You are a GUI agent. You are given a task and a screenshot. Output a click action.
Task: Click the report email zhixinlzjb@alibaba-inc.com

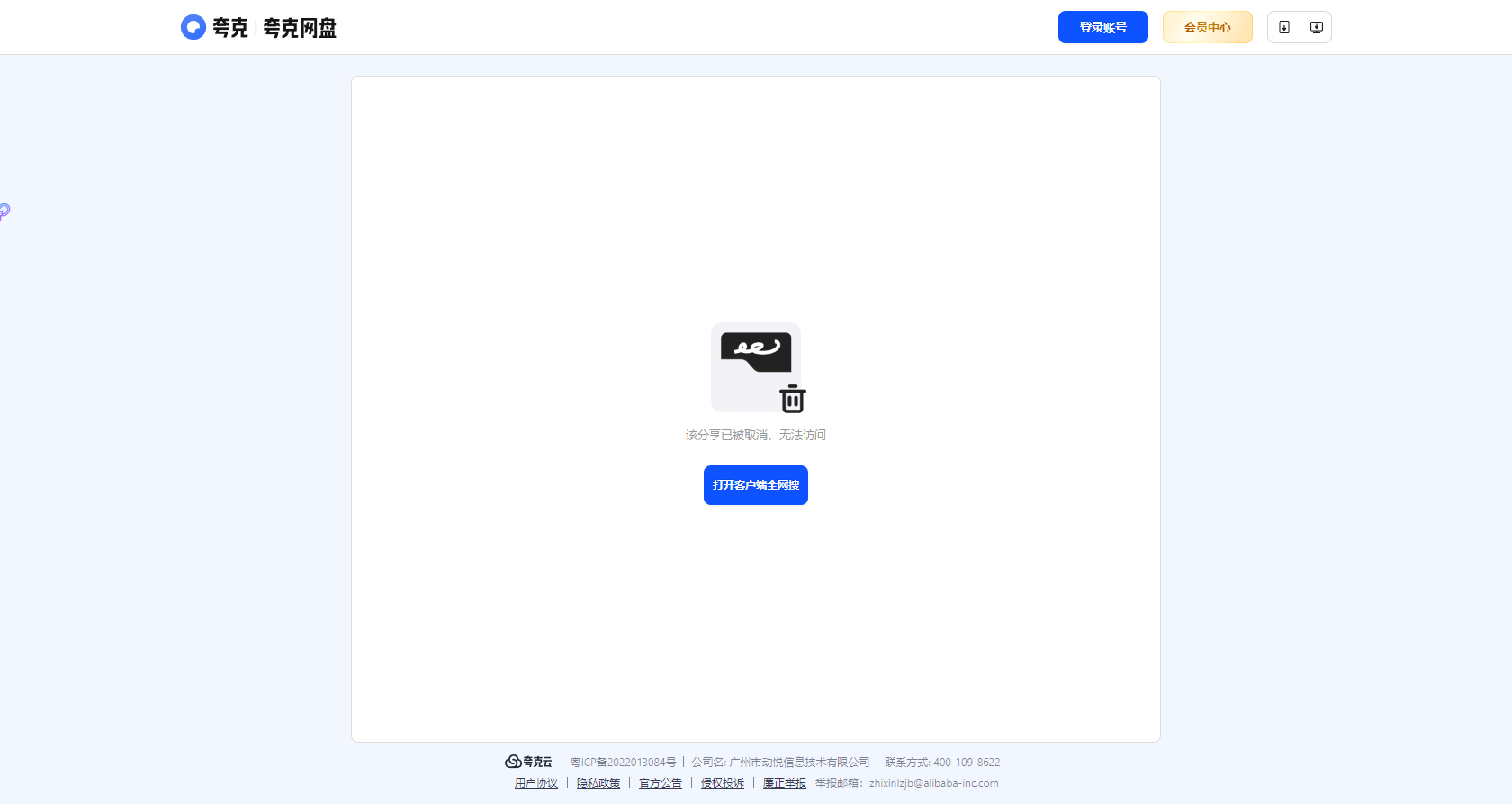pyautogui.click(x=933, y=783)
